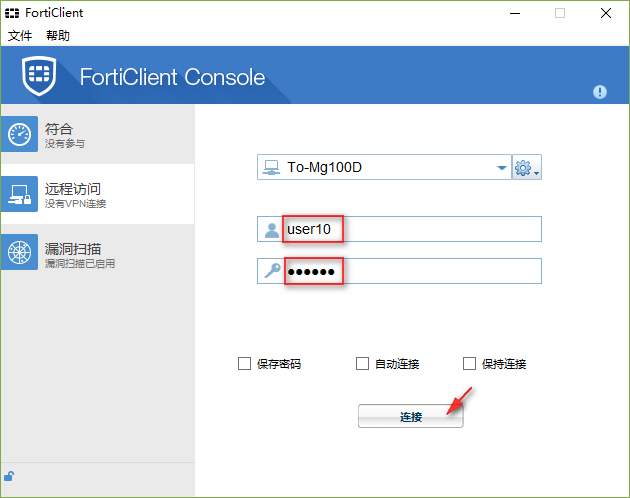
Task: Open the 帮助 menu
Action: point(57,36)
